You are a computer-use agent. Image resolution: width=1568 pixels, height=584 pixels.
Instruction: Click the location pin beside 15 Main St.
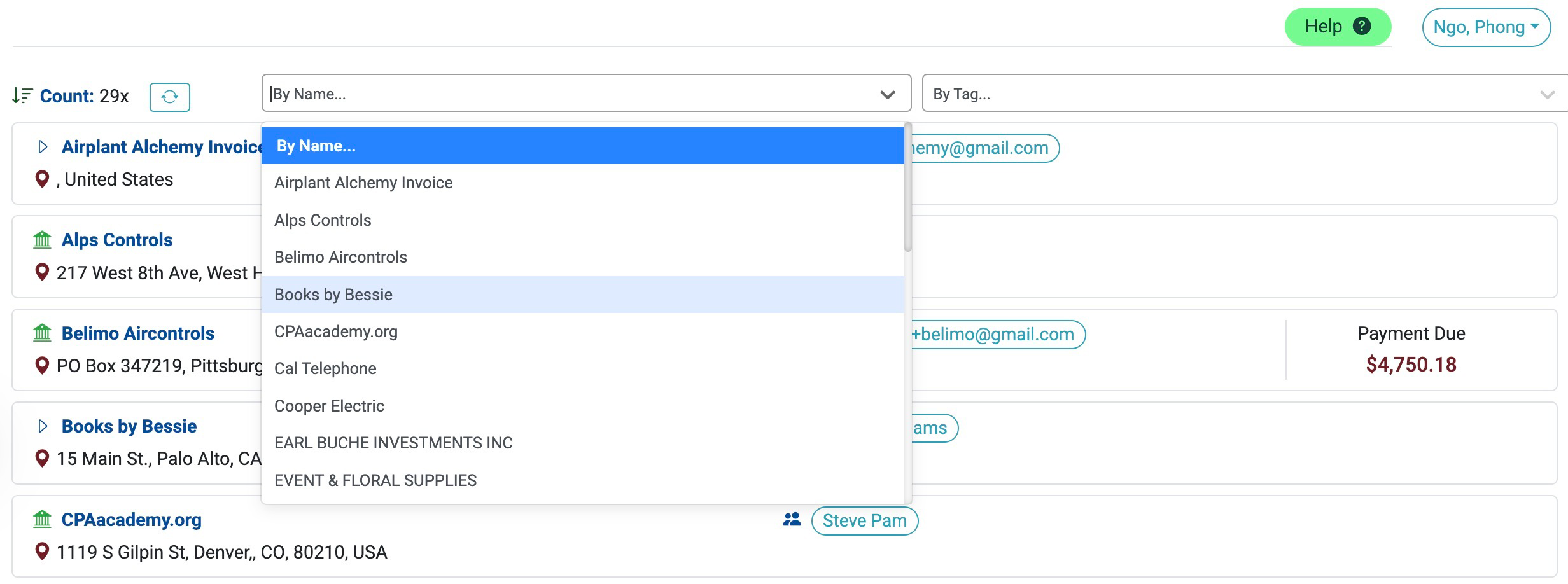[42, 458]
